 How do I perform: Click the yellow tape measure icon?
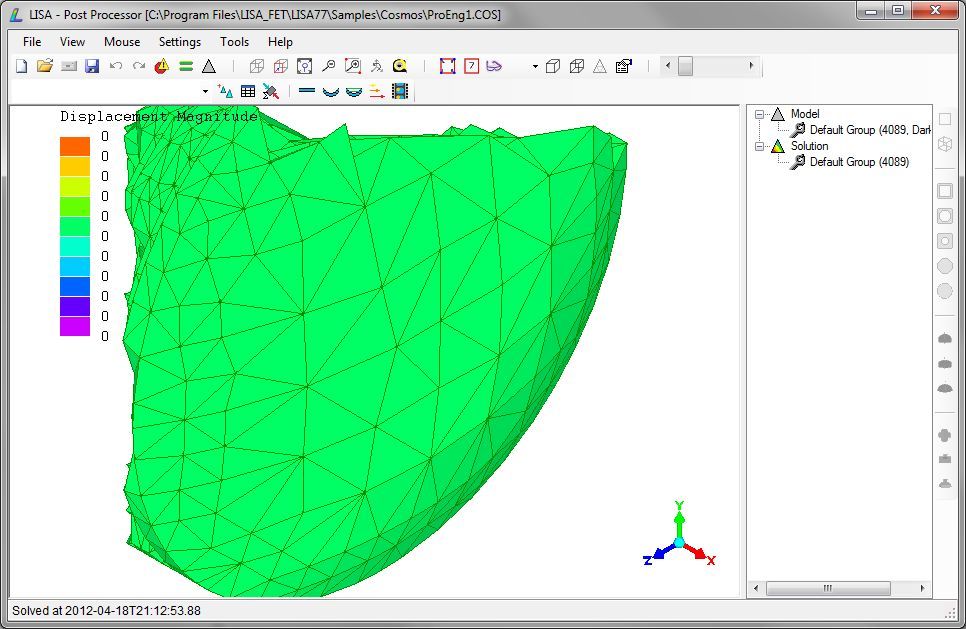coord(400,66)
